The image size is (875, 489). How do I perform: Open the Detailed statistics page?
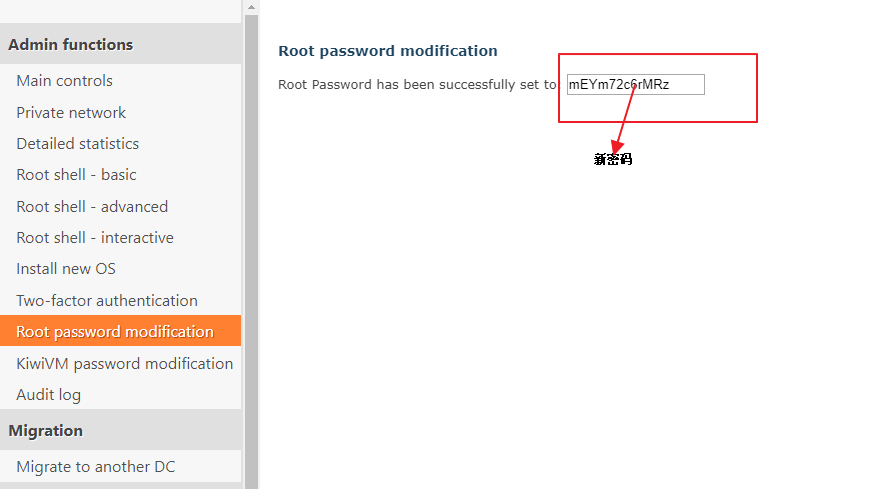(x=77, y=144)
